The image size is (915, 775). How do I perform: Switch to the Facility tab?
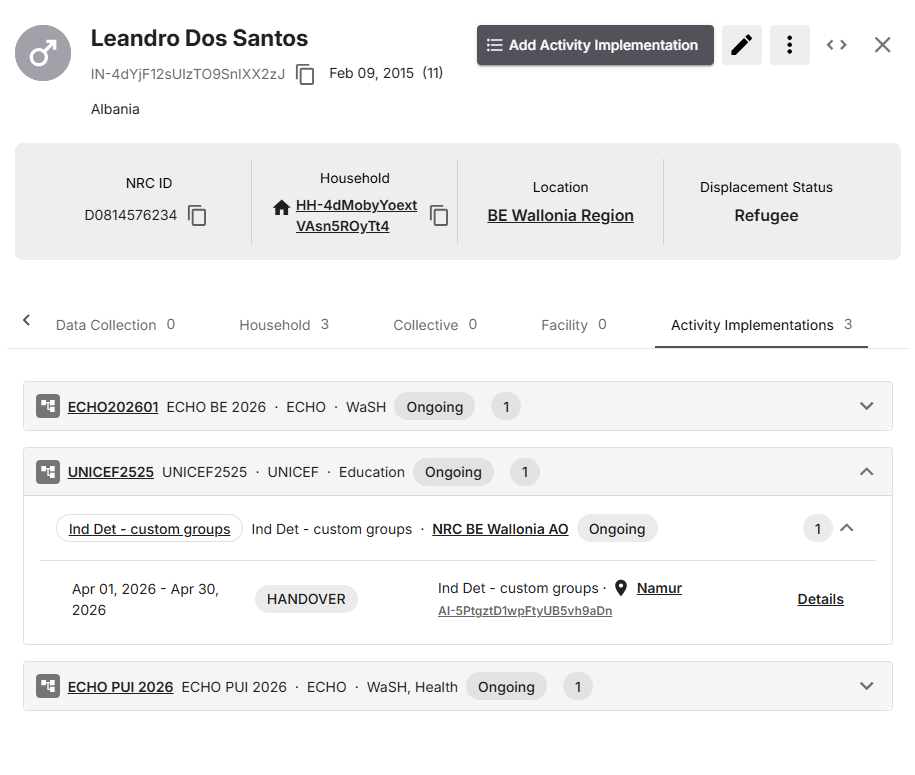[x=574, y=325]
